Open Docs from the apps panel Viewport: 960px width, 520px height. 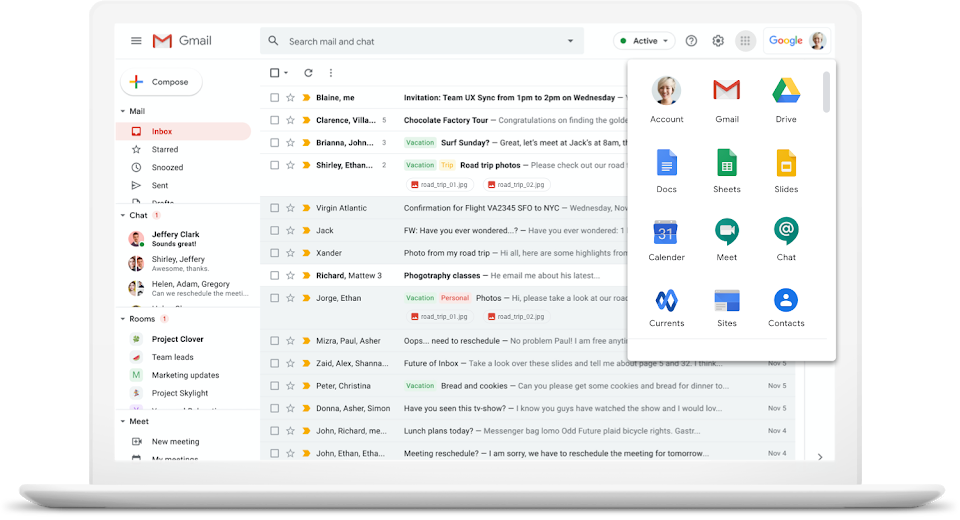tap(666, 171)
